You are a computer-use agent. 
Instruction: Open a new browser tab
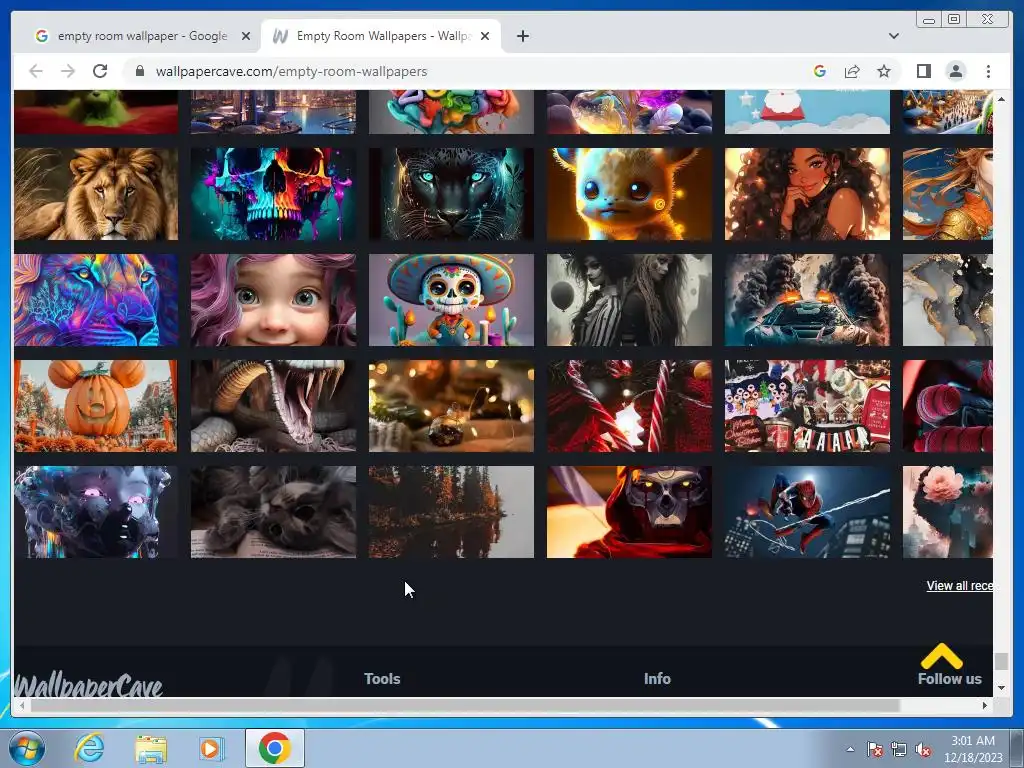coord(522,36)
